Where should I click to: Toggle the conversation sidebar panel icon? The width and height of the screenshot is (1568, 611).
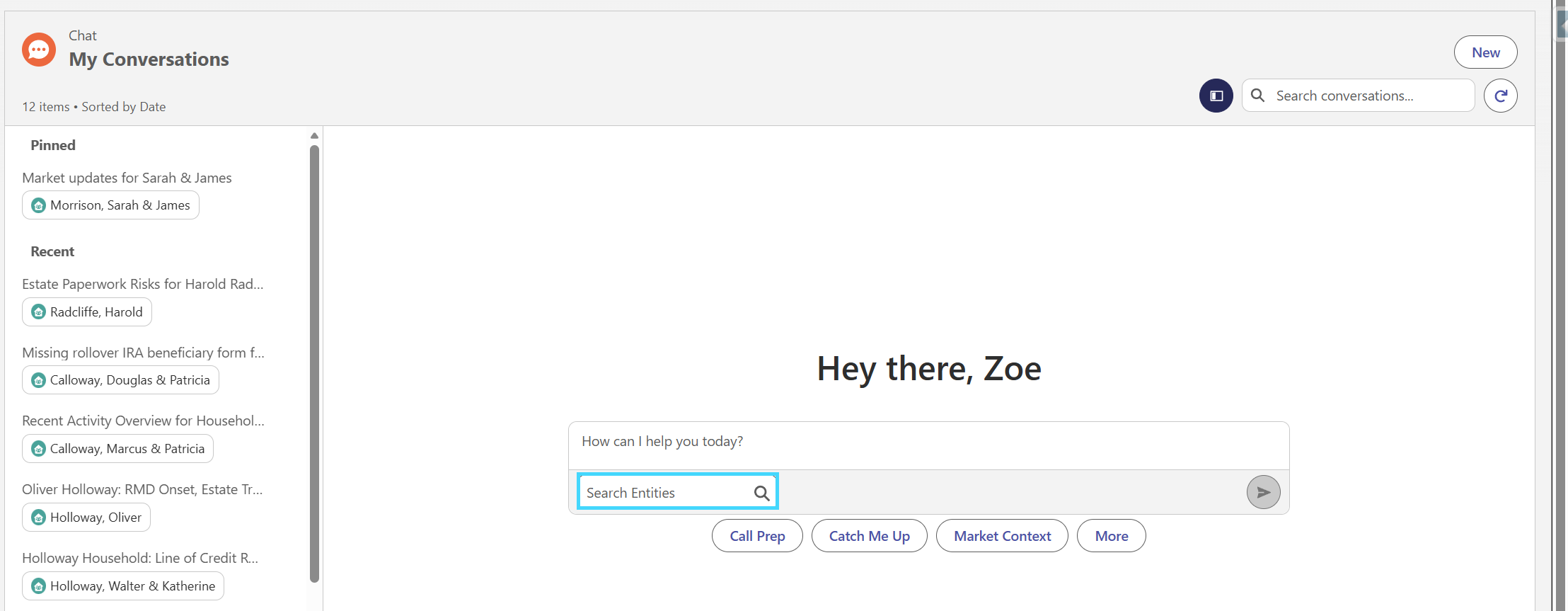1216,96
